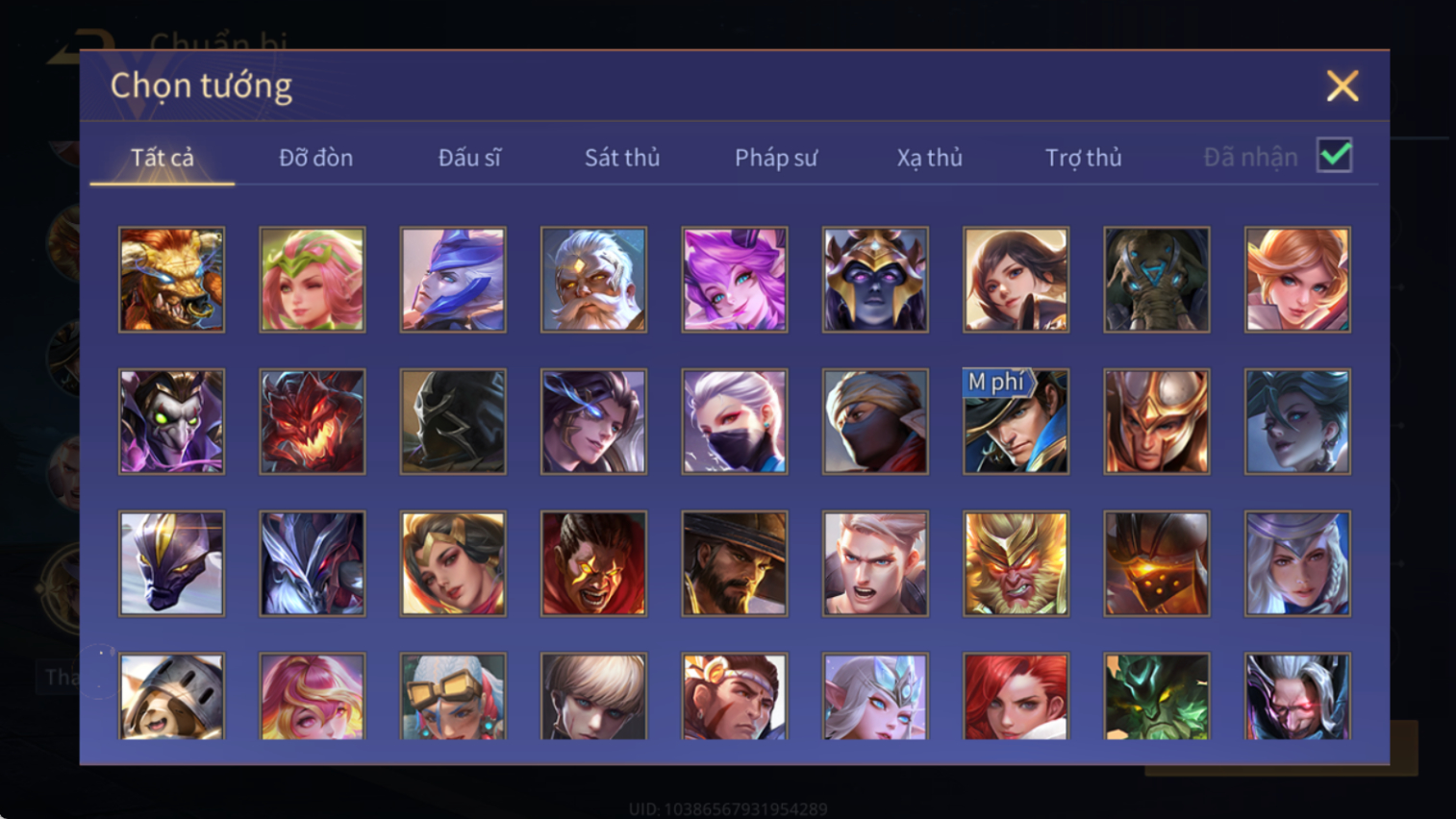Pick the golden Monkey King hero portrait

point(1016,563)
